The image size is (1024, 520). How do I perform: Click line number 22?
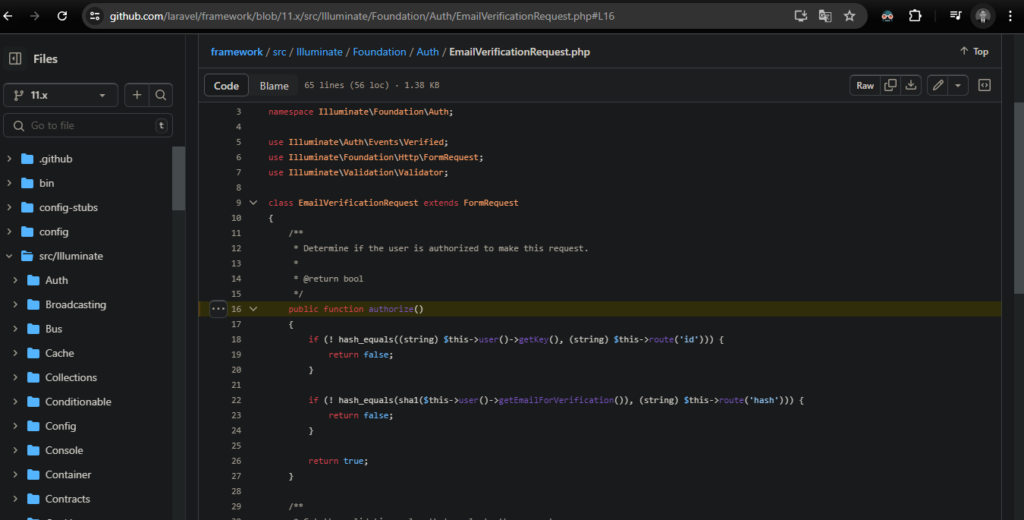[x=236, y=400]
